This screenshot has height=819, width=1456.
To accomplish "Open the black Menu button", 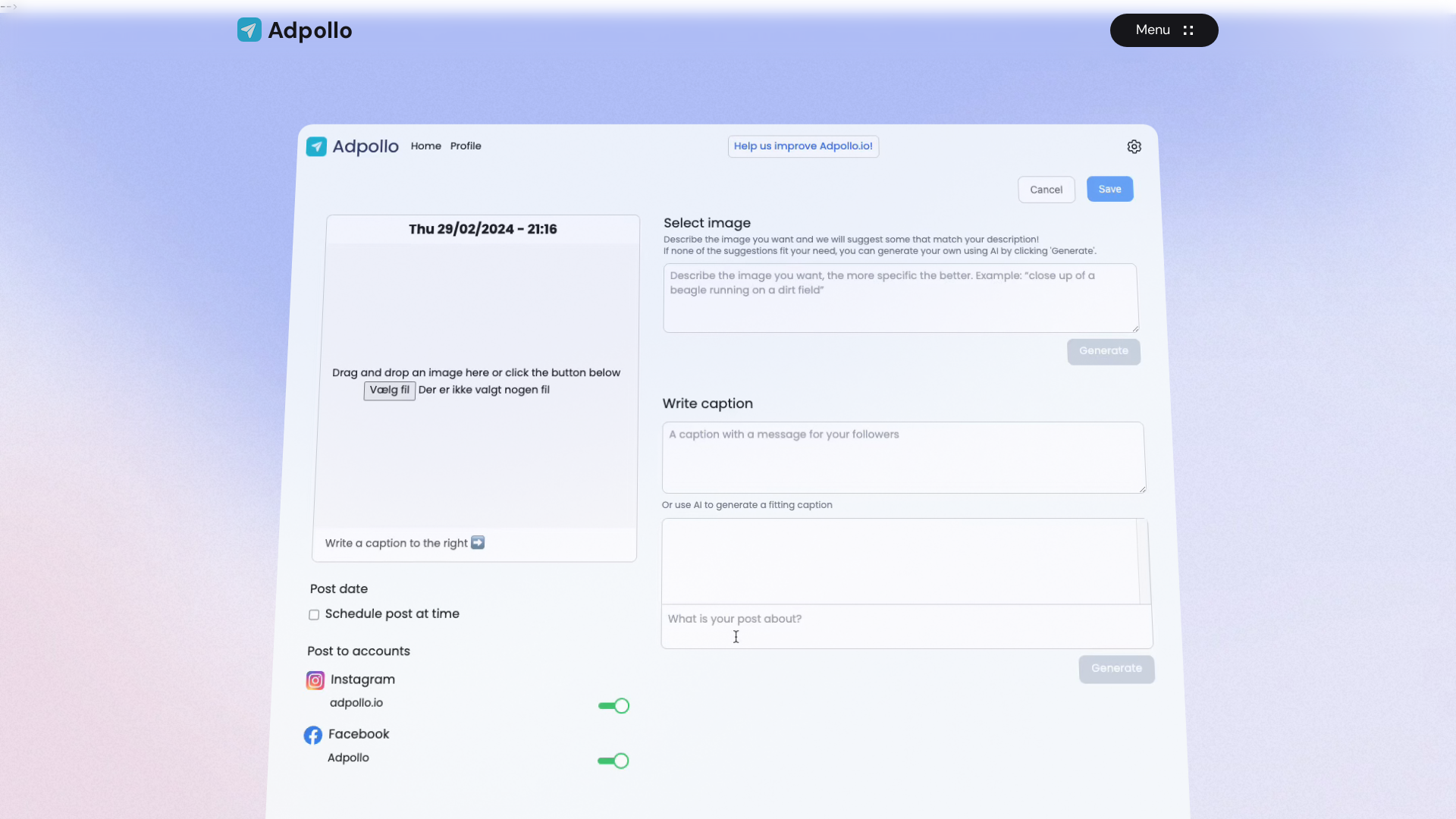I will [1164, 30].
